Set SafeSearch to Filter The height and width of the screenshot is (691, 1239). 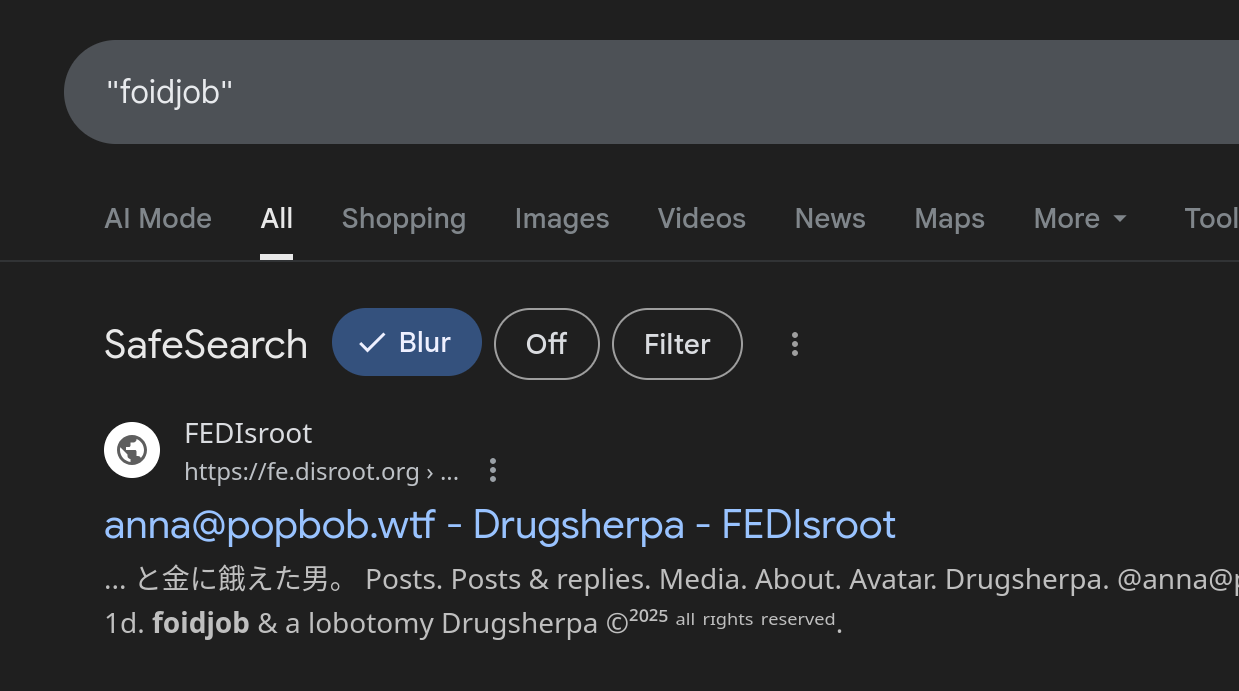677,344
